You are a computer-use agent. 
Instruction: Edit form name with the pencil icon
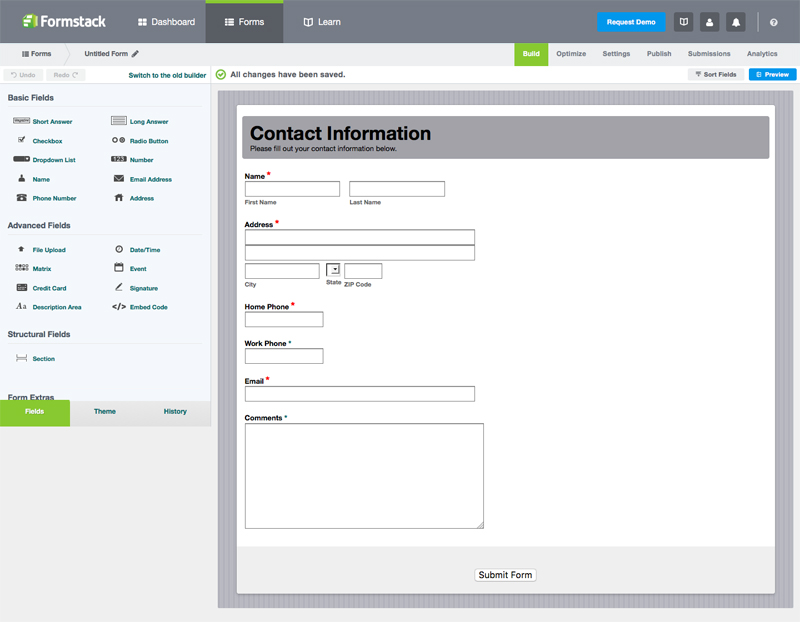pos(135,54)
